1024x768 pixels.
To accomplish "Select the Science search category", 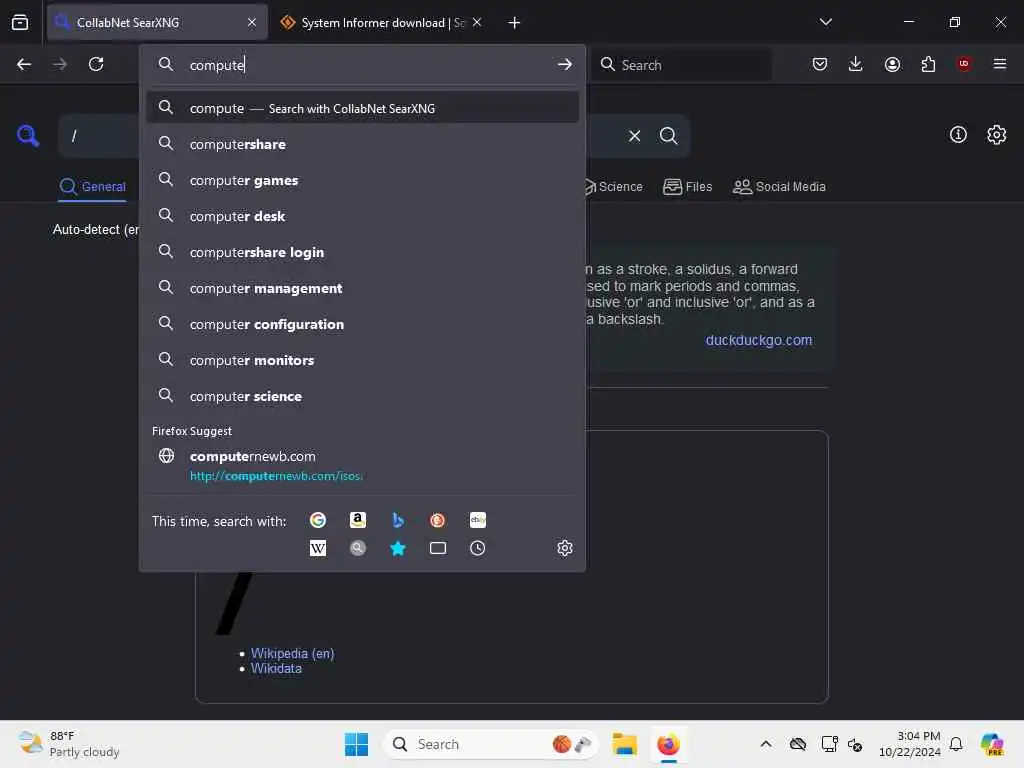I will [x=613, y=187].
